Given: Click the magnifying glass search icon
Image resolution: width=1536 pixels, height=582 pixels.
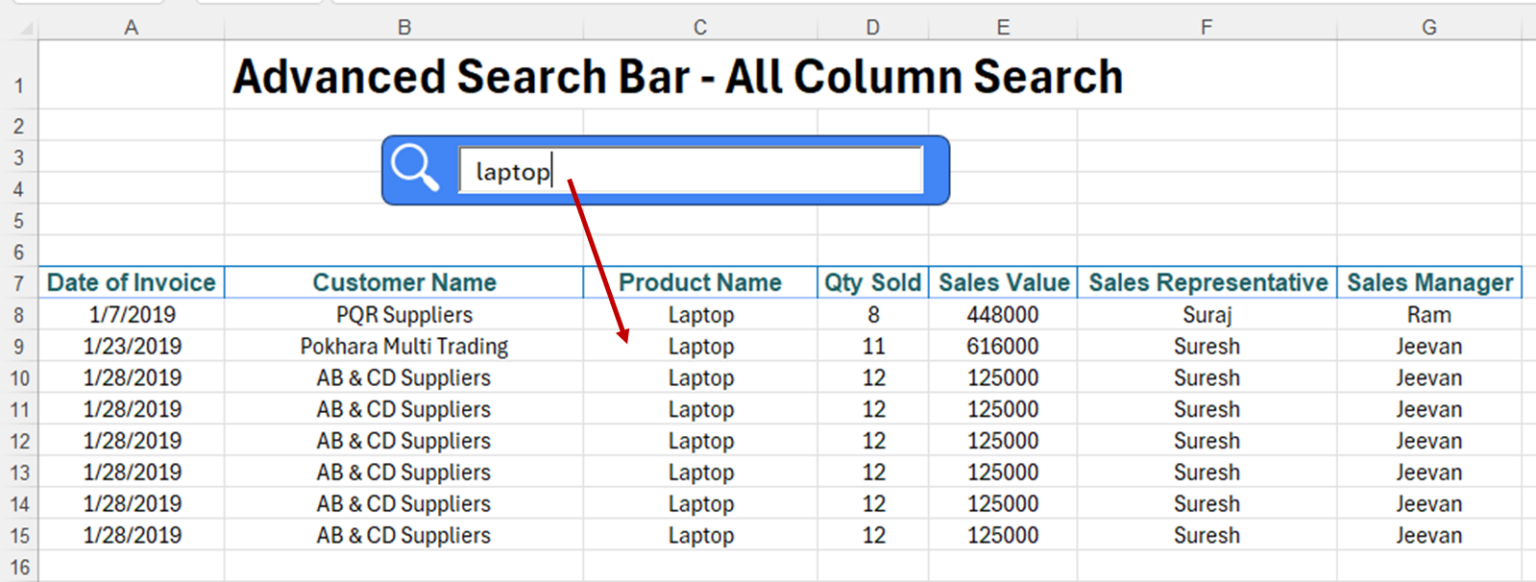Looking at the screenshot, I should pos(415,168).
